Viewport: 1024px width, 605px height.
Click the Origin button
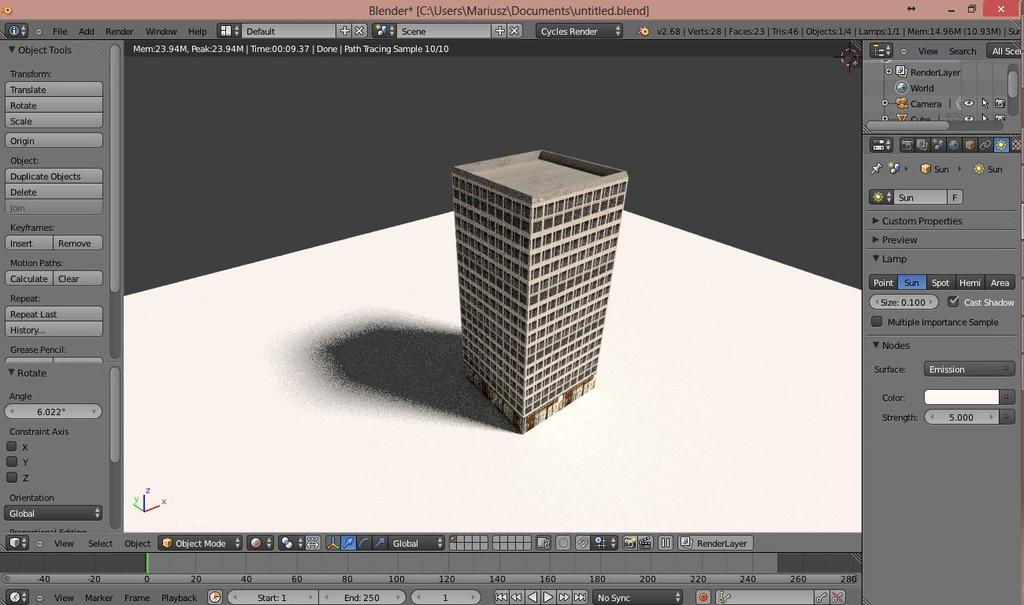click(x=54, y=140)
